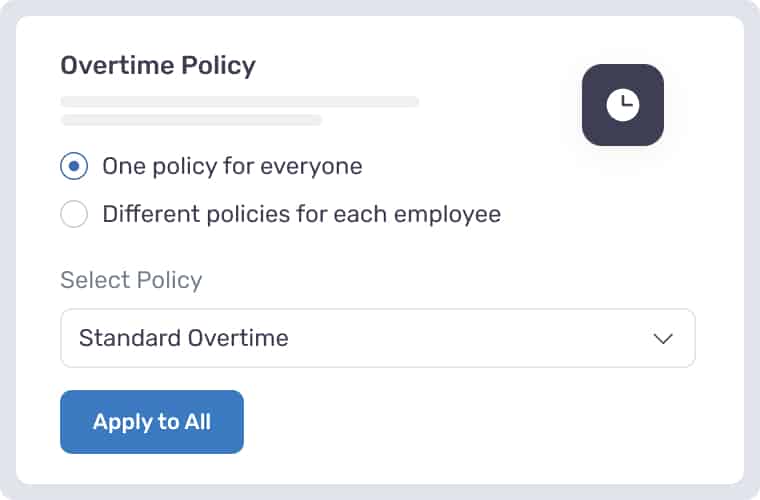Screen dimensions: 760x500
Task: Click the empty middle area of the policy dropdown
Action: click(x=465, y=338)
